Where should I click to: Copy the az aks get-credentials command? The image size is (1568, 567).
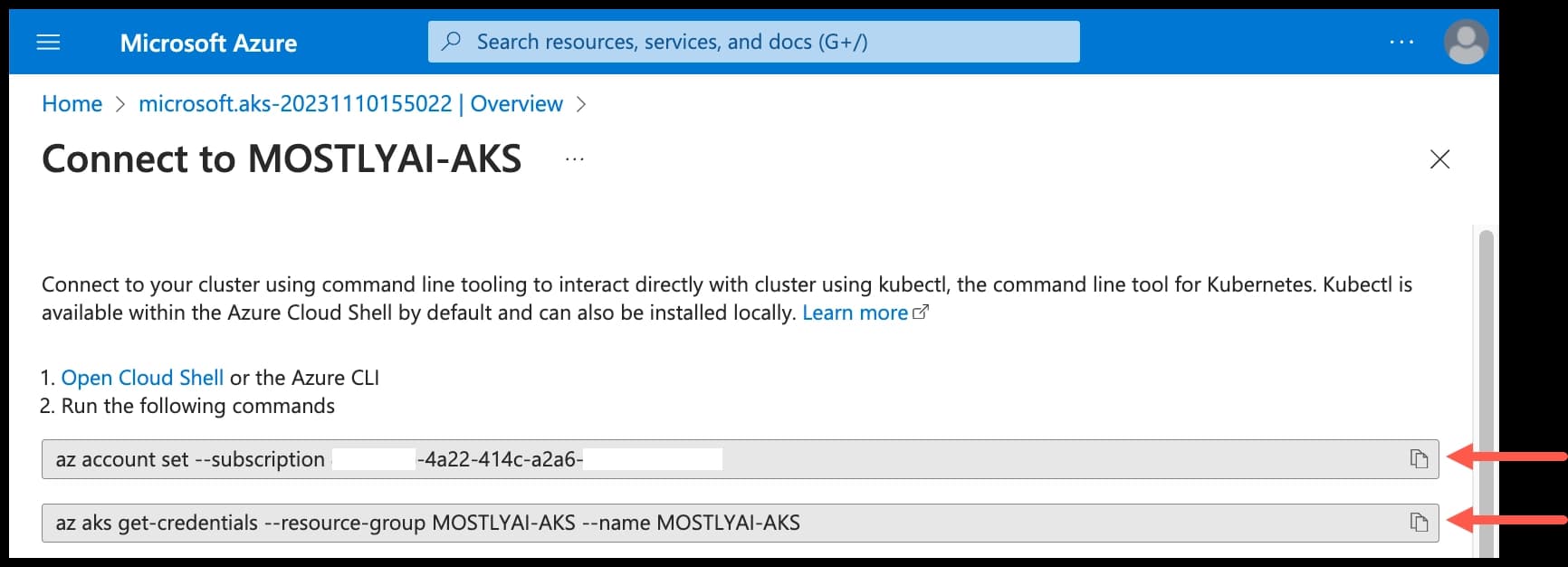[x=1419, y=523]
